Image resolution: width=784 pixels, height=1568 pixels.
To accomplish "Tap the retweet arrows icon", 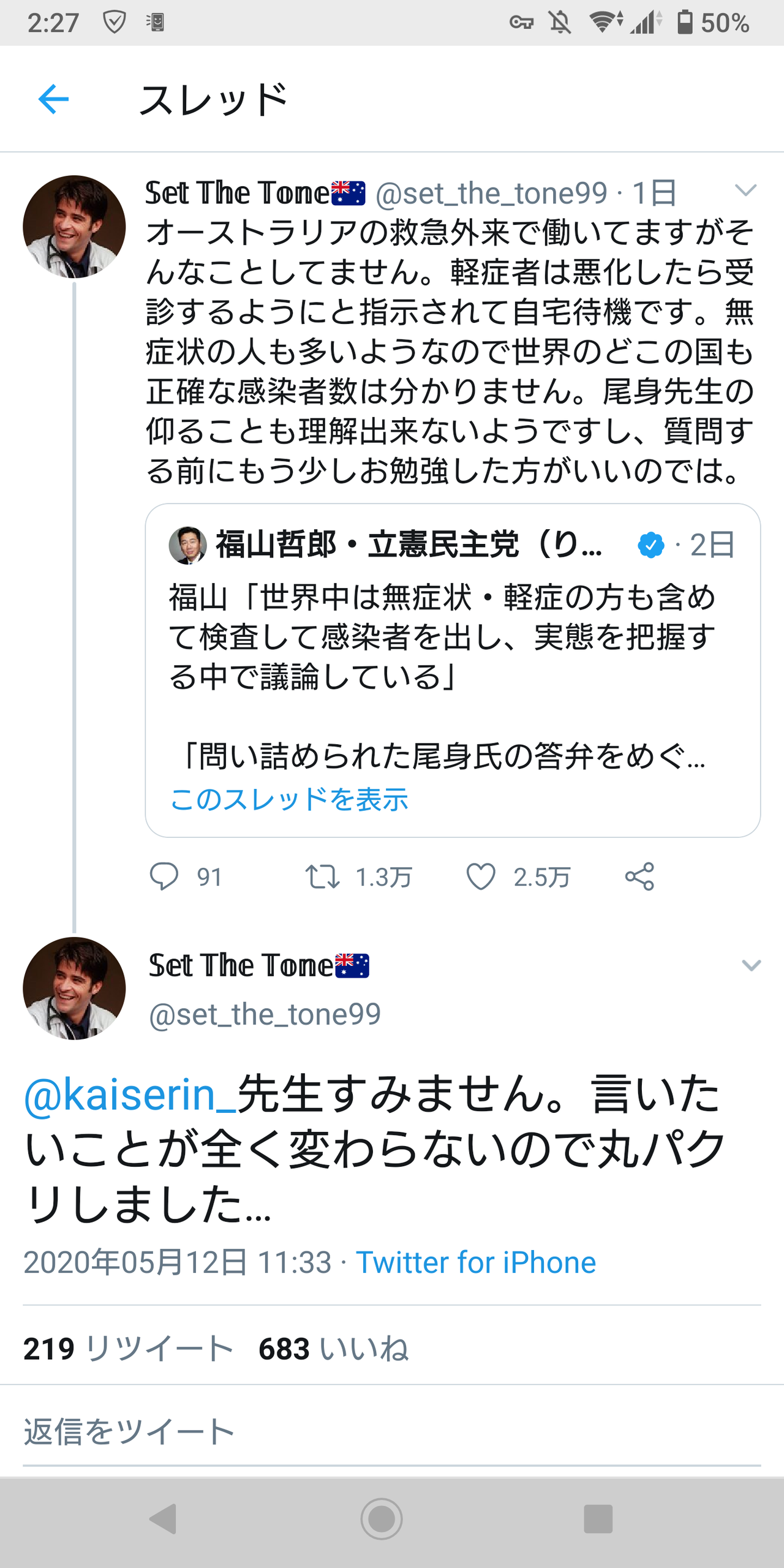I will [x=322, y=876].
